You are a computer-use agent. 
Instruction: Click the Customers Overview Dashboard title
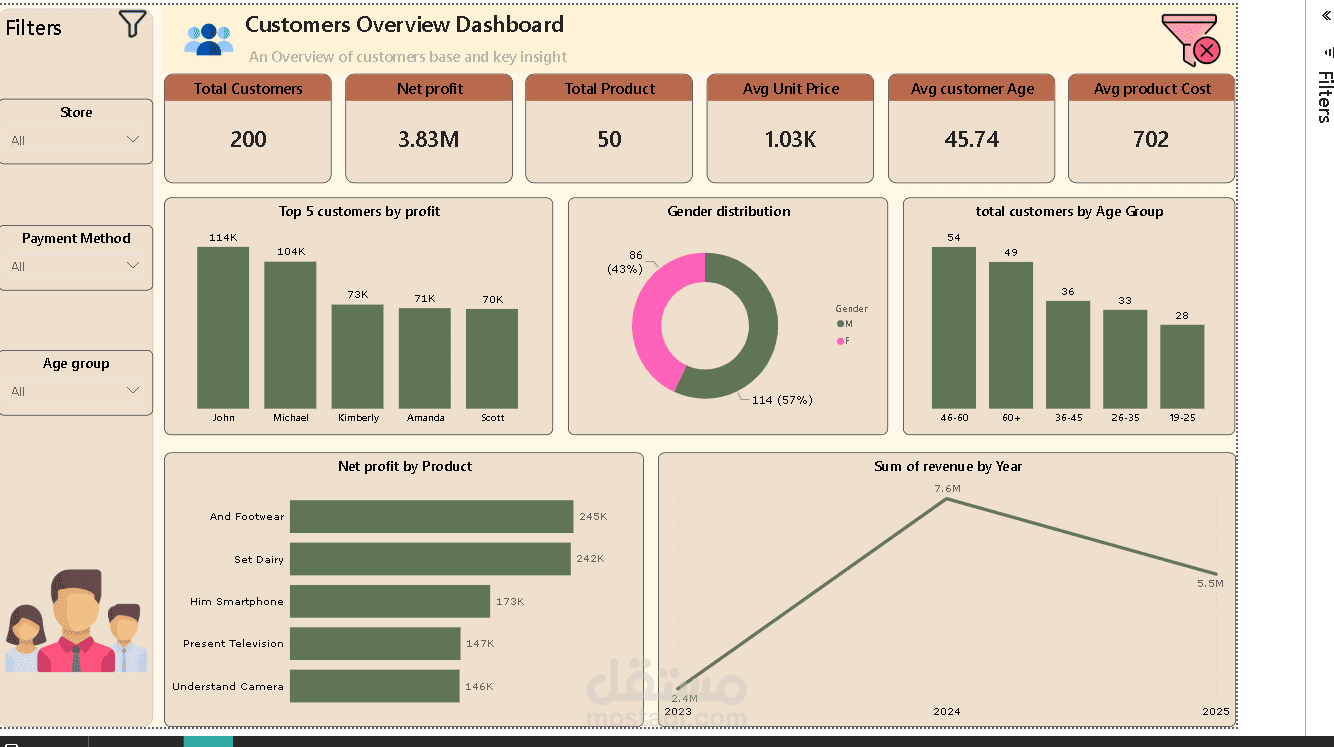pos(404,25)
